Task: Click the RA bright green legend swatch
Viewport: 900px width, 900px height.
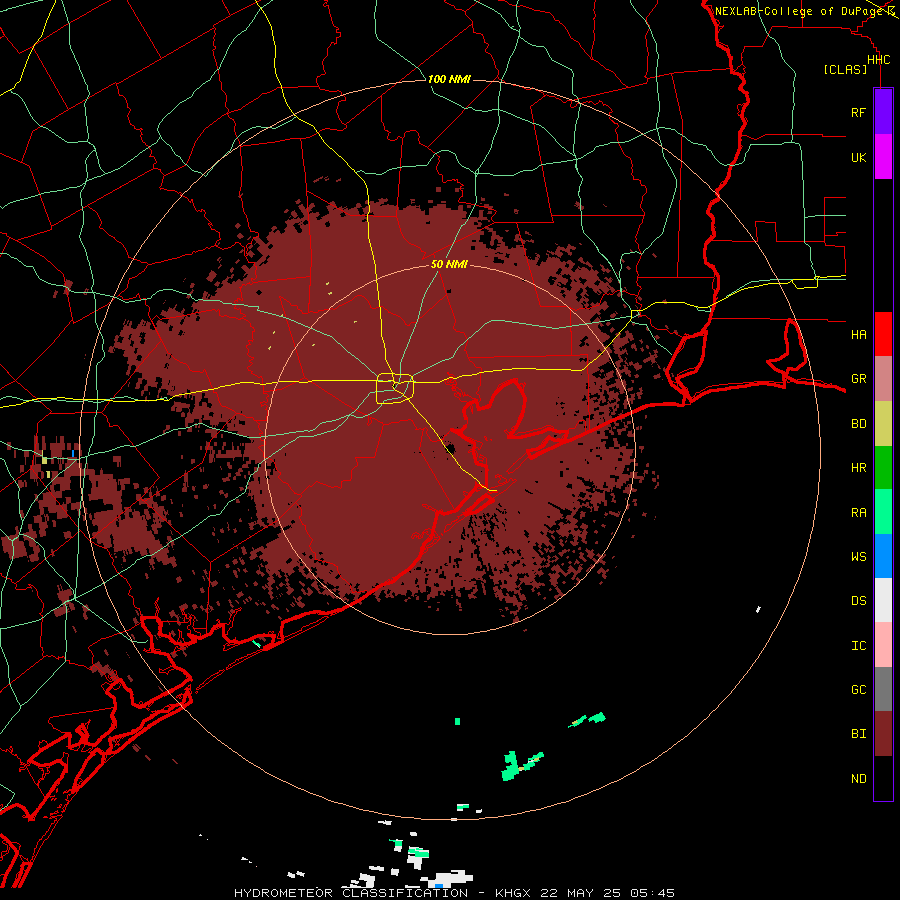Action: pyautogui.click(x=883, y=512)
